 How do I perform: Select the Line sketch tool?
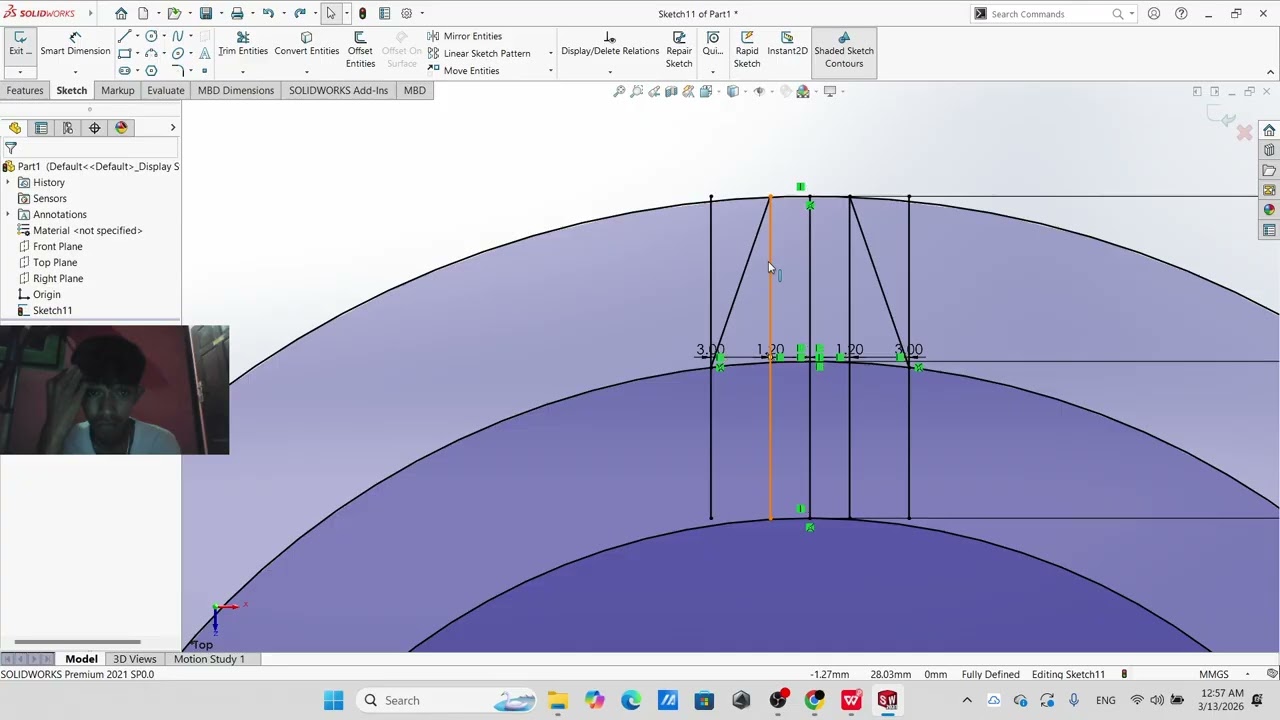pyautogui.click(x=124, y=36)
